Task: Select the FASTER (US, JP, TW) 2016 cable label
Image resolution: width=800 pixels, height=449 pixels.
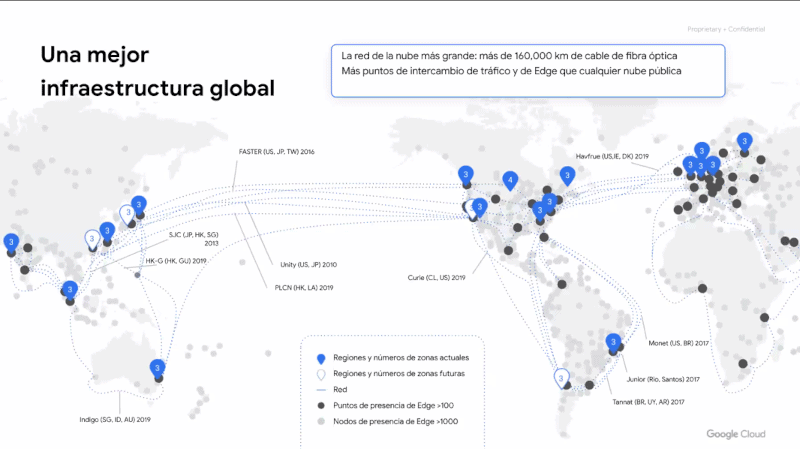Action: pos(276,152)
